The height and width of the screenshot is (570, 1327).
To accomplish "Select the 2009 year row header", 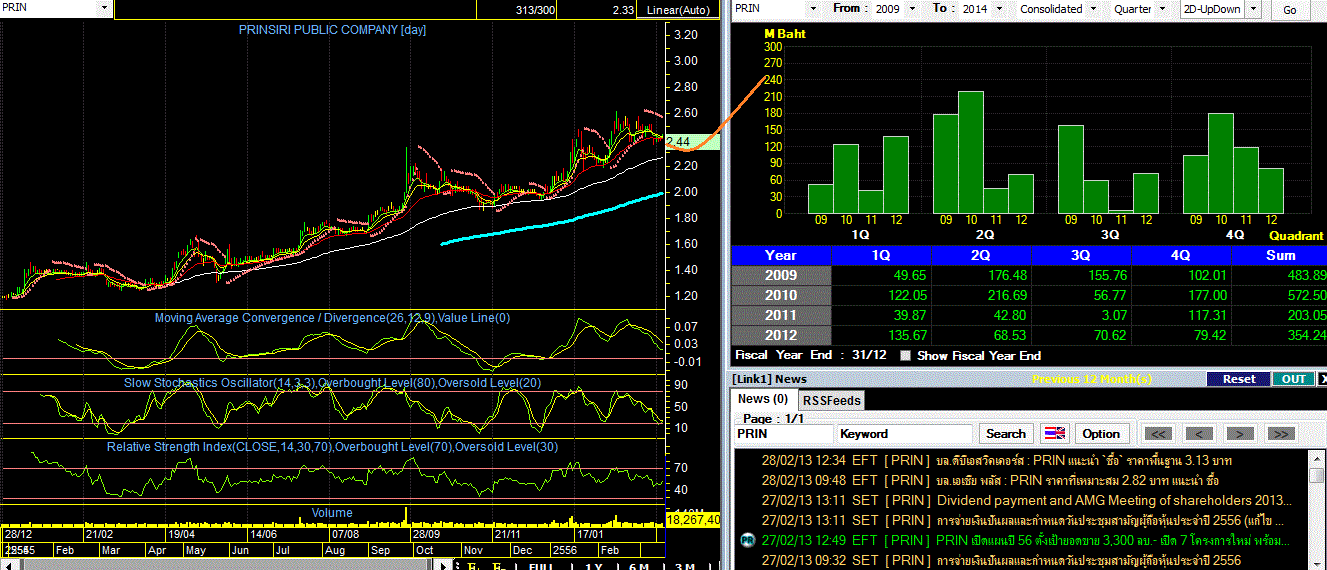I will pos(781,275).
